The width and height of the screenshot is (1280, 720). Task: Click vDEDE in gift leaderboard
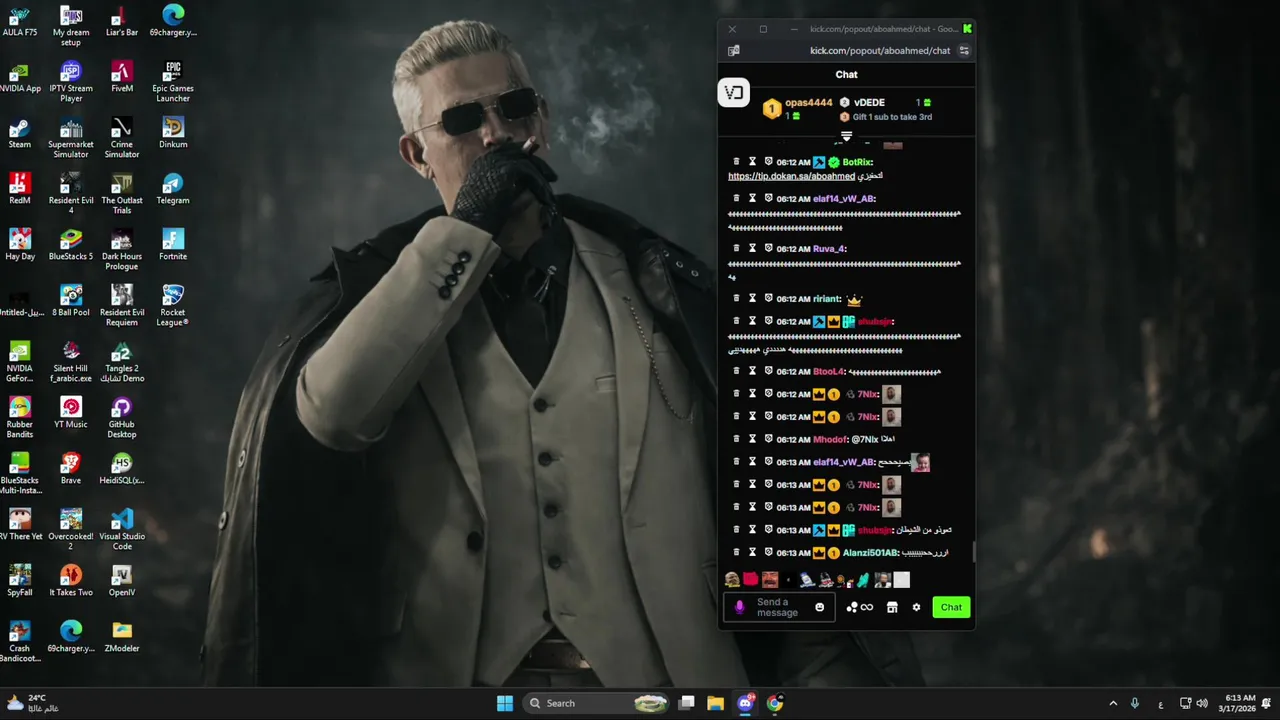coord(869,102)
